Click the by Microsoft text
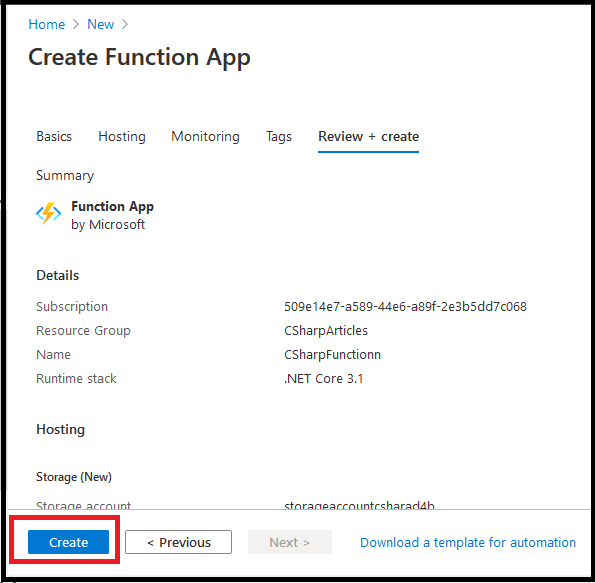 click(x=108, y=224)
